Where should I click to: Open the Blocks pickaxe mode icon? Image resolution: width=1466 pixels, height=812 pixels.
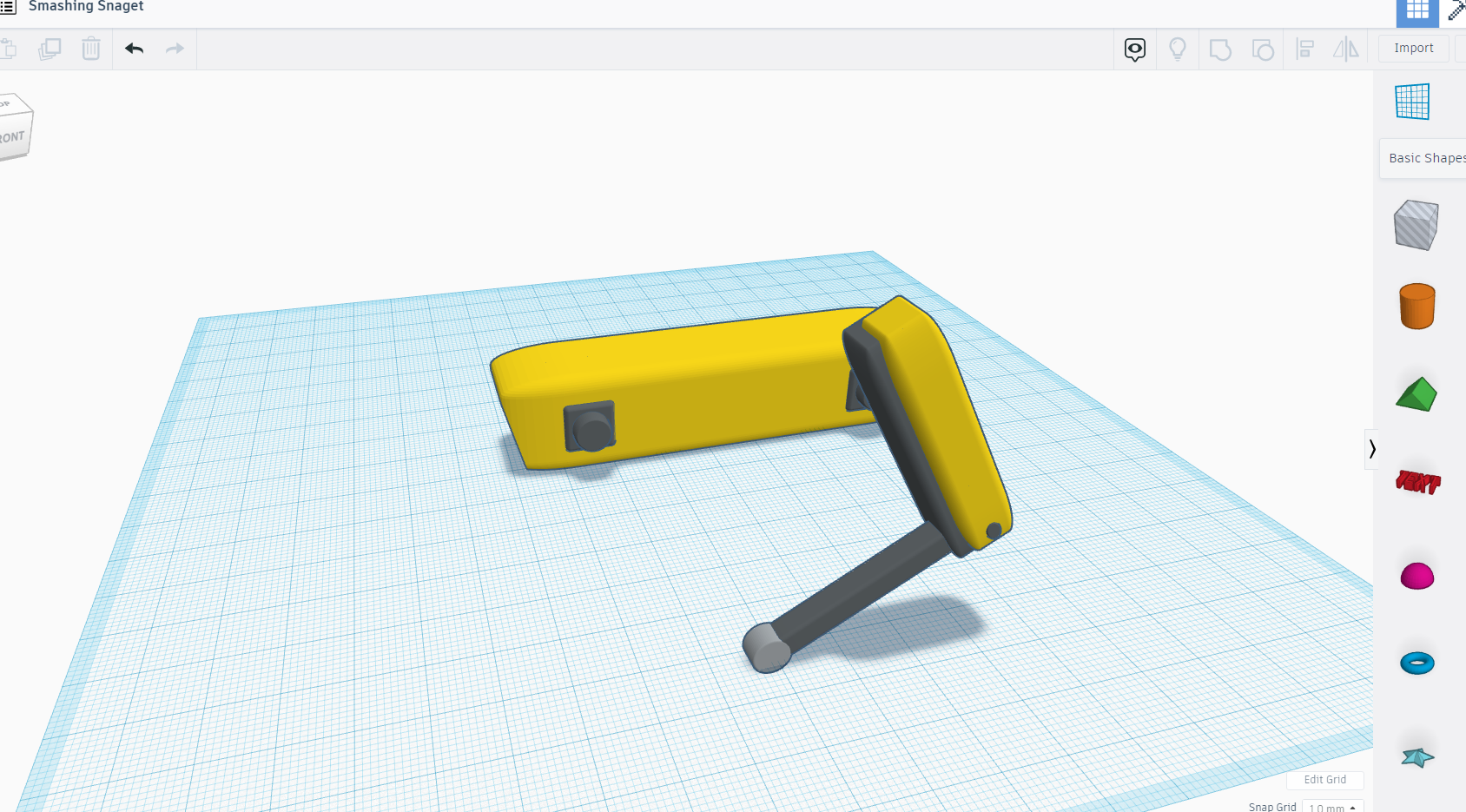coord(1456,10)
